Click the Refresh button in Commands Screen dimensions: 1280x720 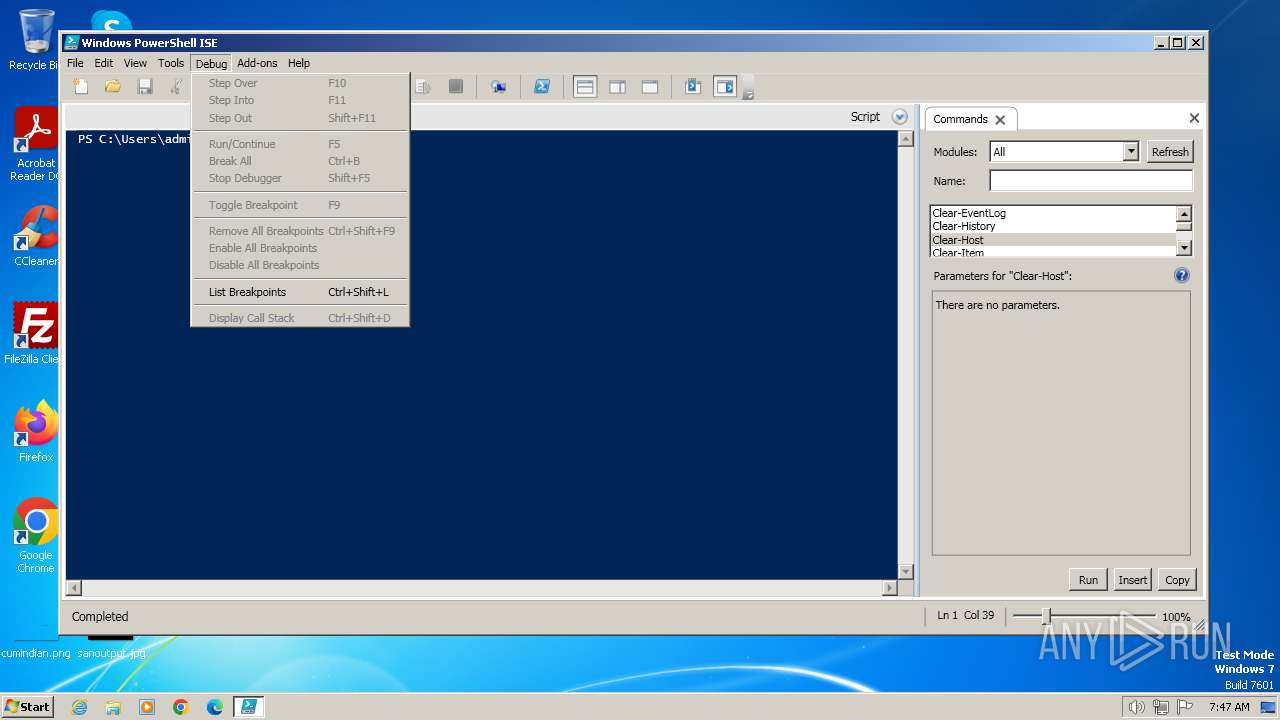pyautogui.click(x=1170, y=152)
